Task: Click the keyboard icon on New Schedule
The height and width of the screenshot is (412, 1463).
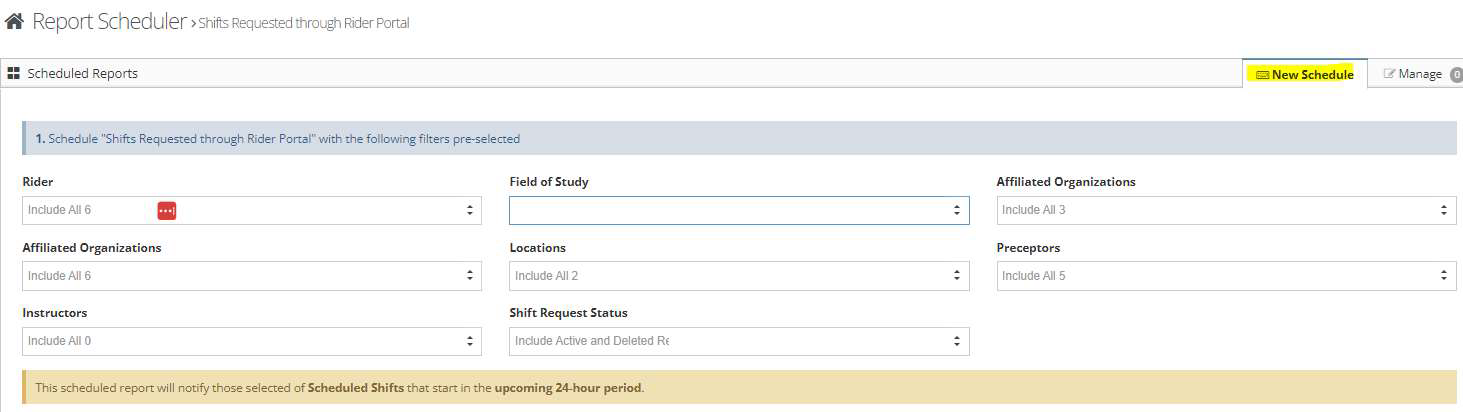Action: [1262, 75]
